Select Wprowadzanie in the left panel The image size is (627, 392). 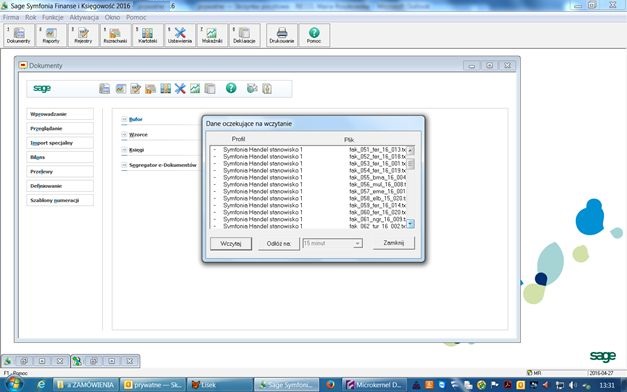[x=60, y=114]
